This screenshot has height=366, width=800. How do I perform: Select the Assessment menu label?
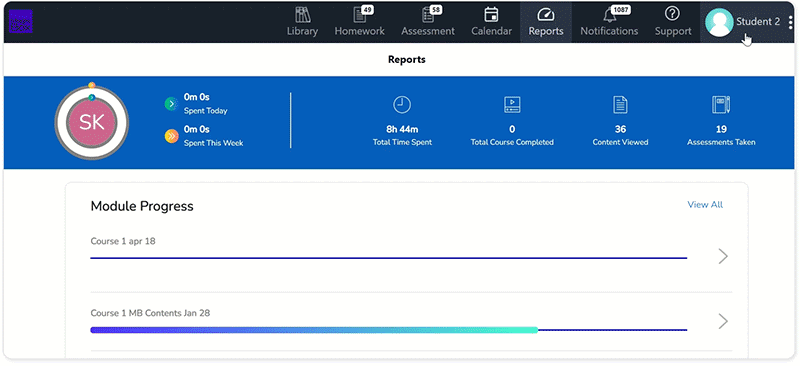click(x=428, y=31)
